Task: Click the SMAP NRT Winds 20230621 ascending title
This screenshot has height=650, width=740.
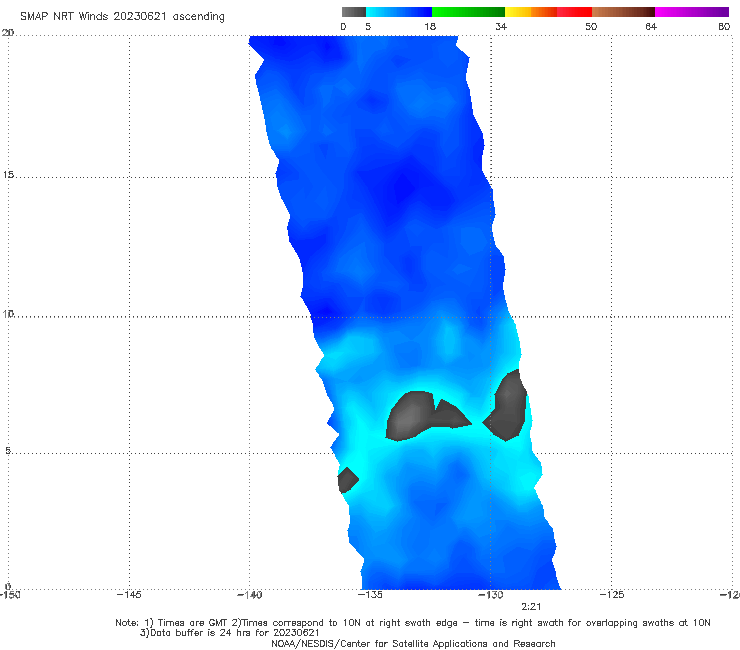Action: [x=122, y=17]
